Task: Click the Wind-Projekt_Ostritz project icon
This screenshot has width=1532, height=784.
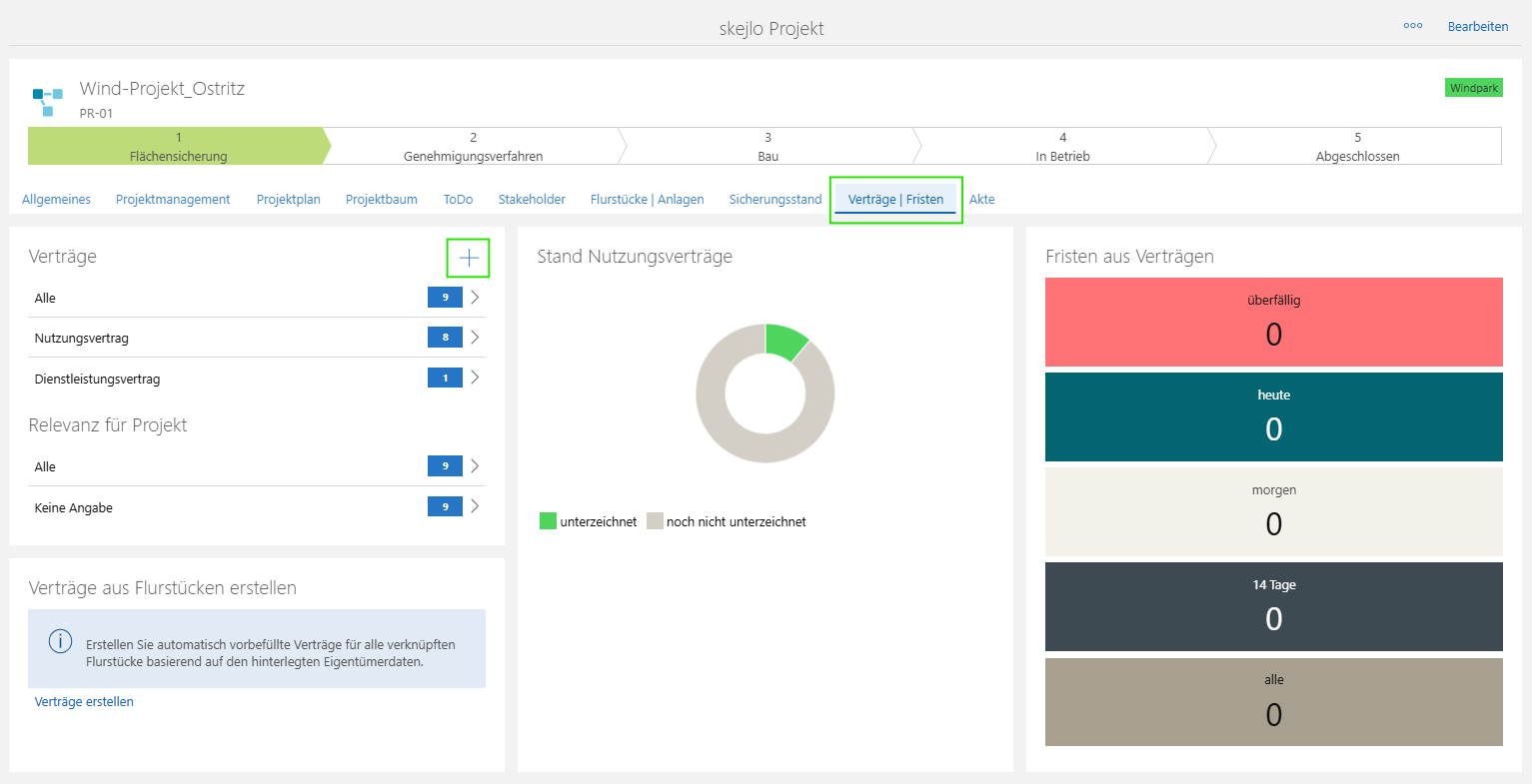Action: [47, 101]
